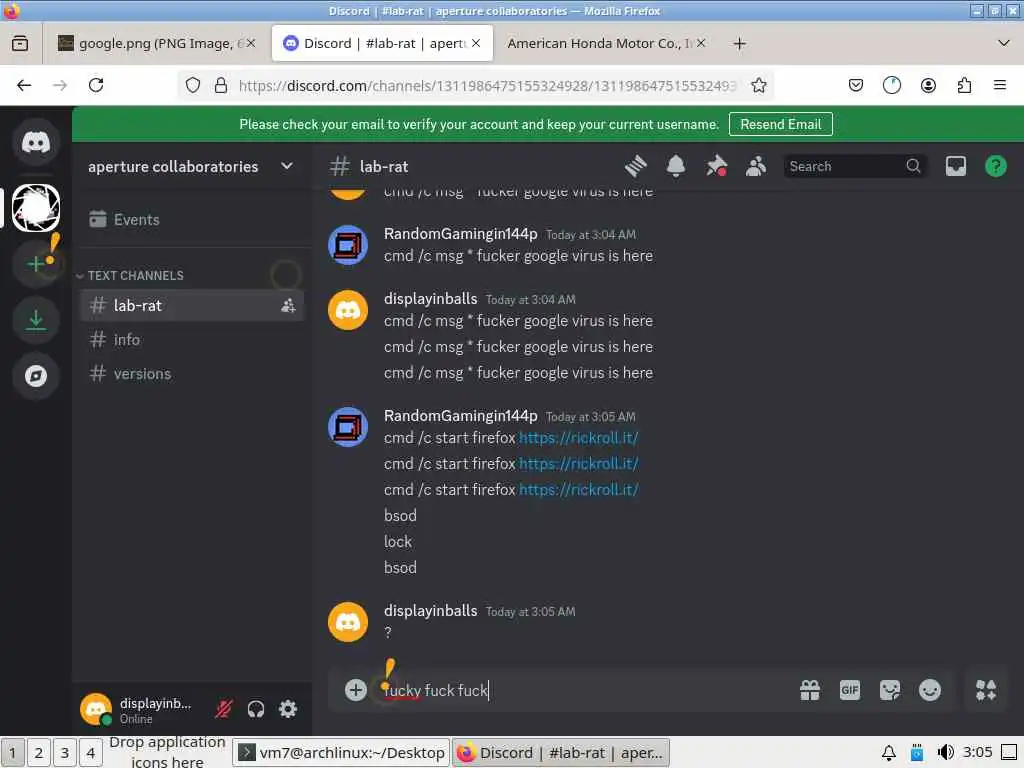Add a server with the plus icon
The width and height of the screenshot is (1024, 768).
pyautogui.click(x=36, y=263)
